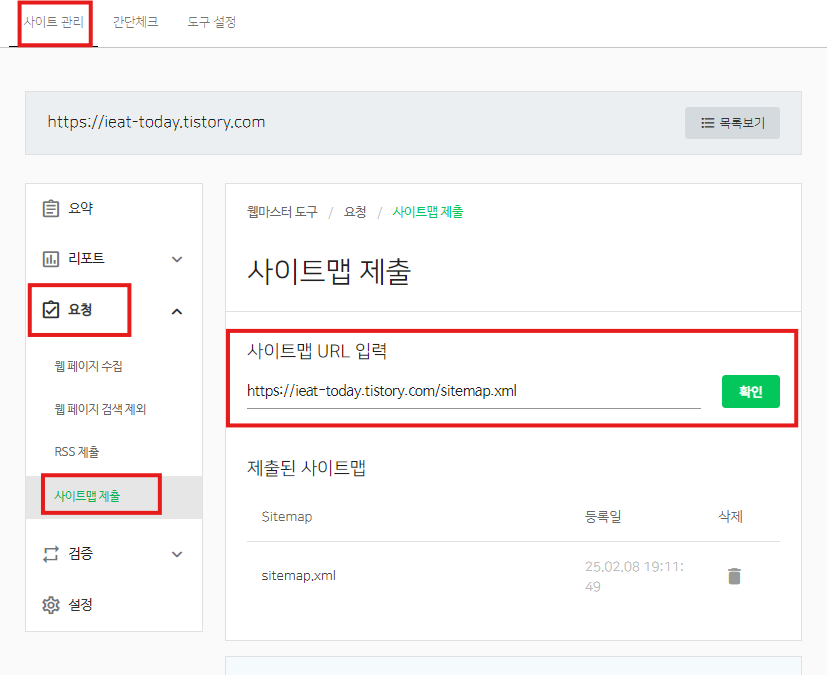This screenshot has width=827, height=675.
Task: Delete sitemap.xml with trash icon
Action: [734, 576]
